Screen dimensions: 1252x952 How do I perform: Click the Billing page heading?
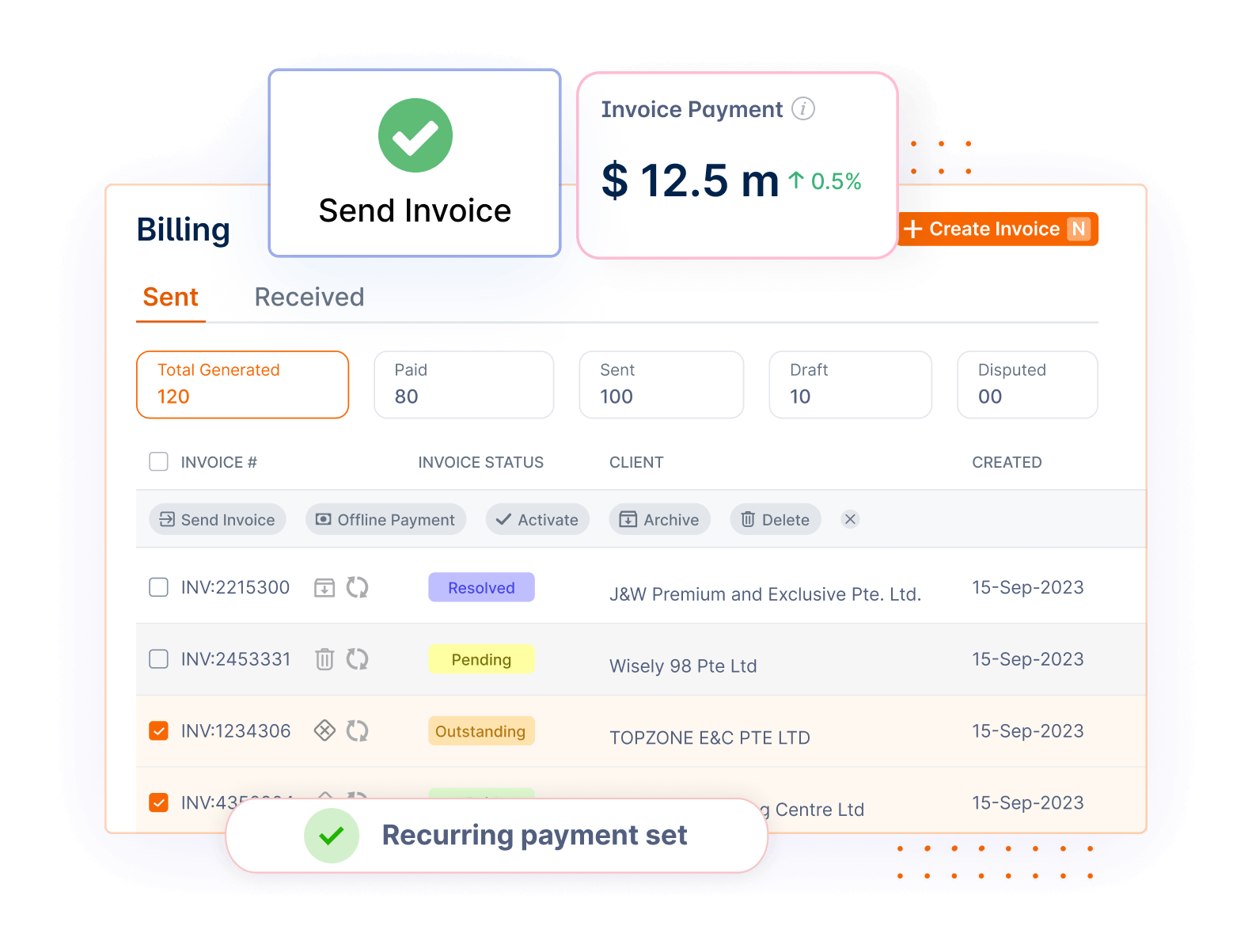click(184, 229)
